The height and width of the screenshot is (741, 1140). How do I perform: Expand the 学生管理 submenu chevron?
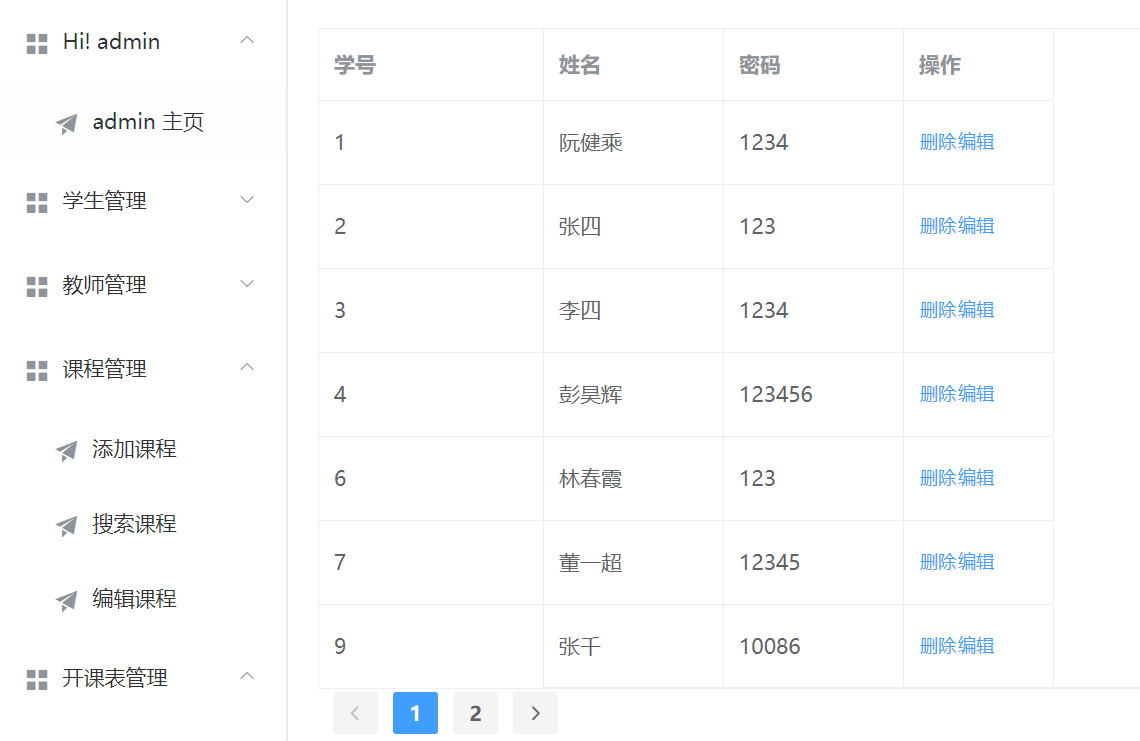[248, 200]
